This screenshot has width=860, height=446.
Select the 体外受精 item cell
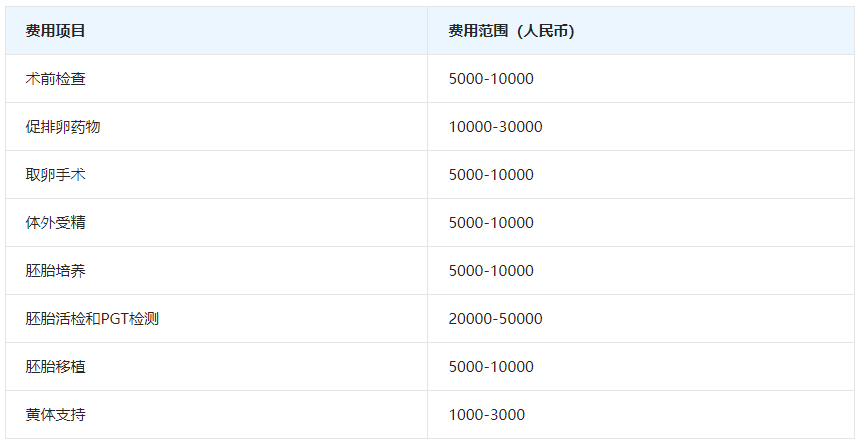[x=56, y=223]
